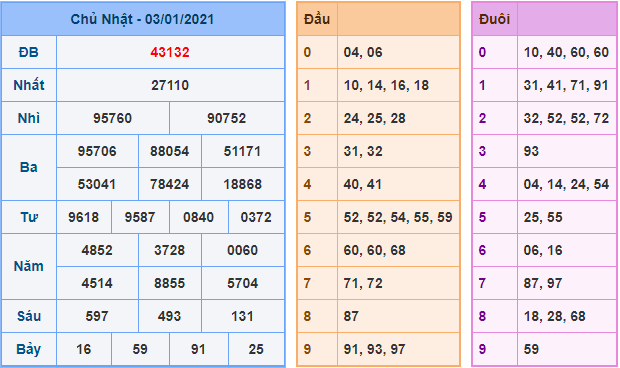Click fourth prize number 9618
Image resolution: width=620 pixels, height=368 pixels.
coord(83,217)
